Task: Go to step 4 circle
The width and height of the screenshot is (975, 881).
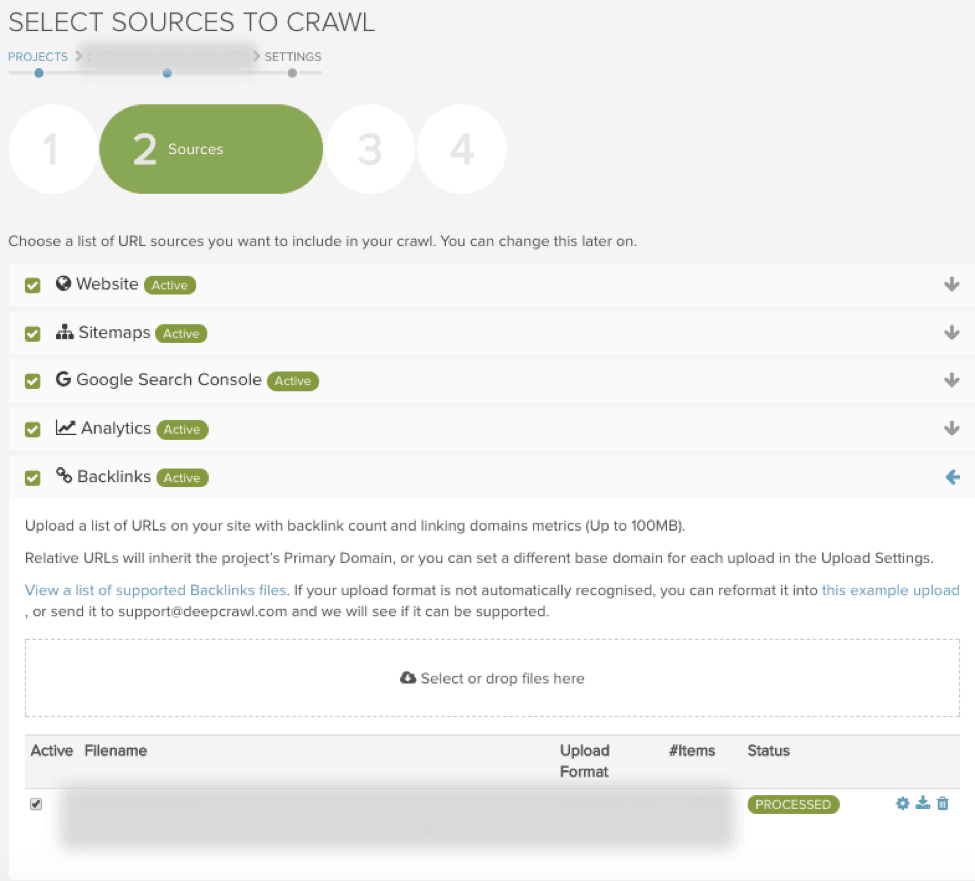Action: [x=462, y=149]
